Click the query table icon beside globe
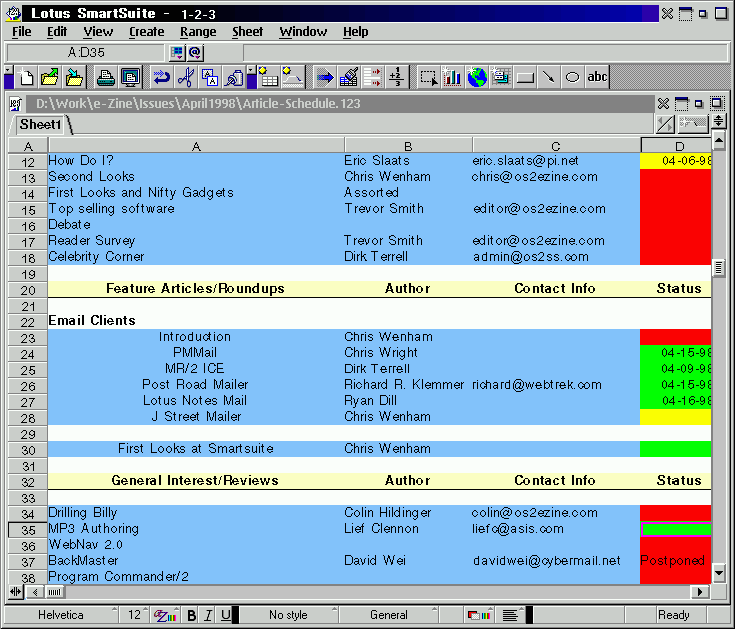Image resolution: width=735 pixels, height=629 pixels. pyautogui.click(x=501, y=77)
